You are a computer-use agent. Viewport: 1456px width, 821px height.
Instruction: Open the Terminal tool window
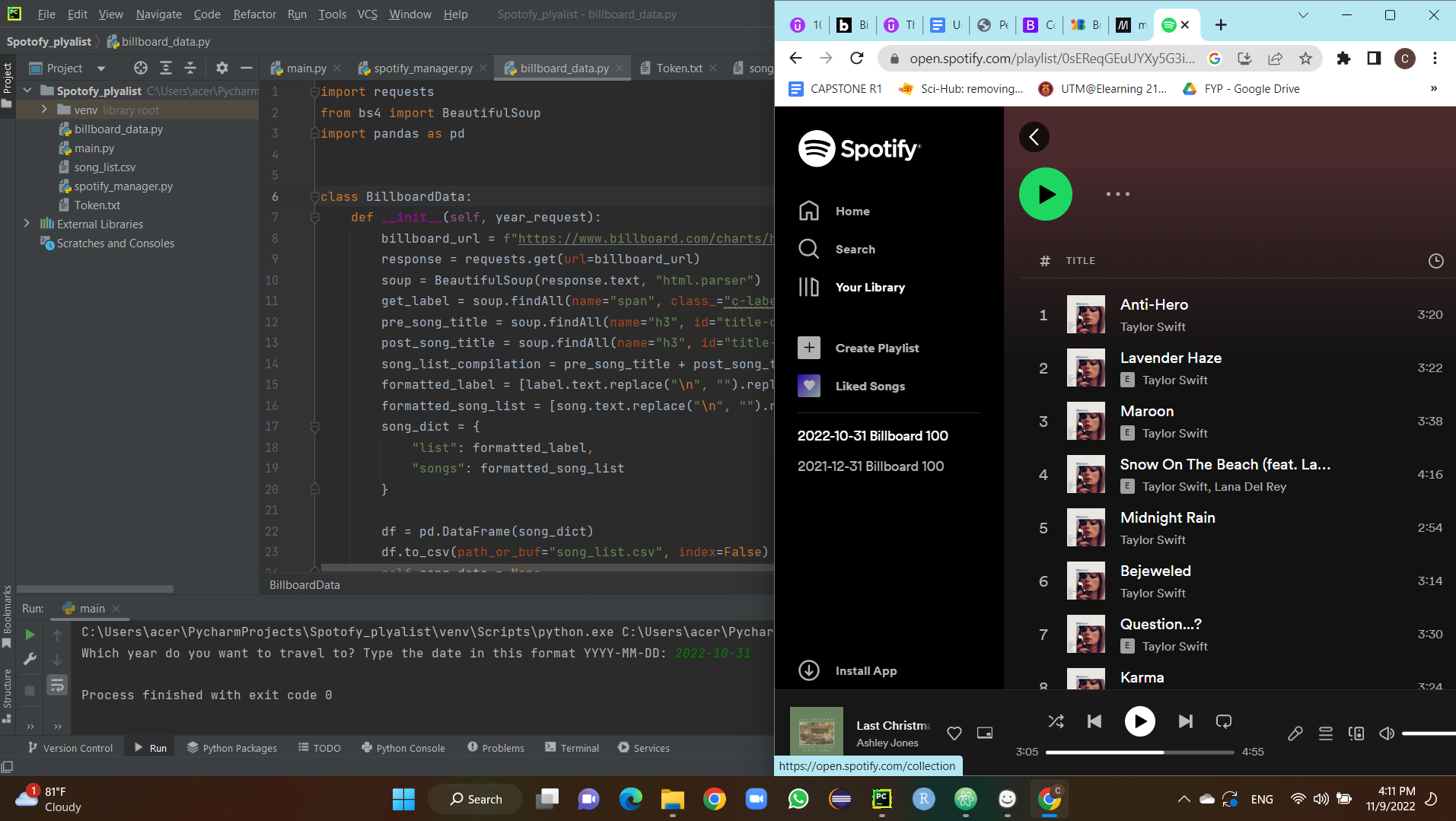[572, 748]
